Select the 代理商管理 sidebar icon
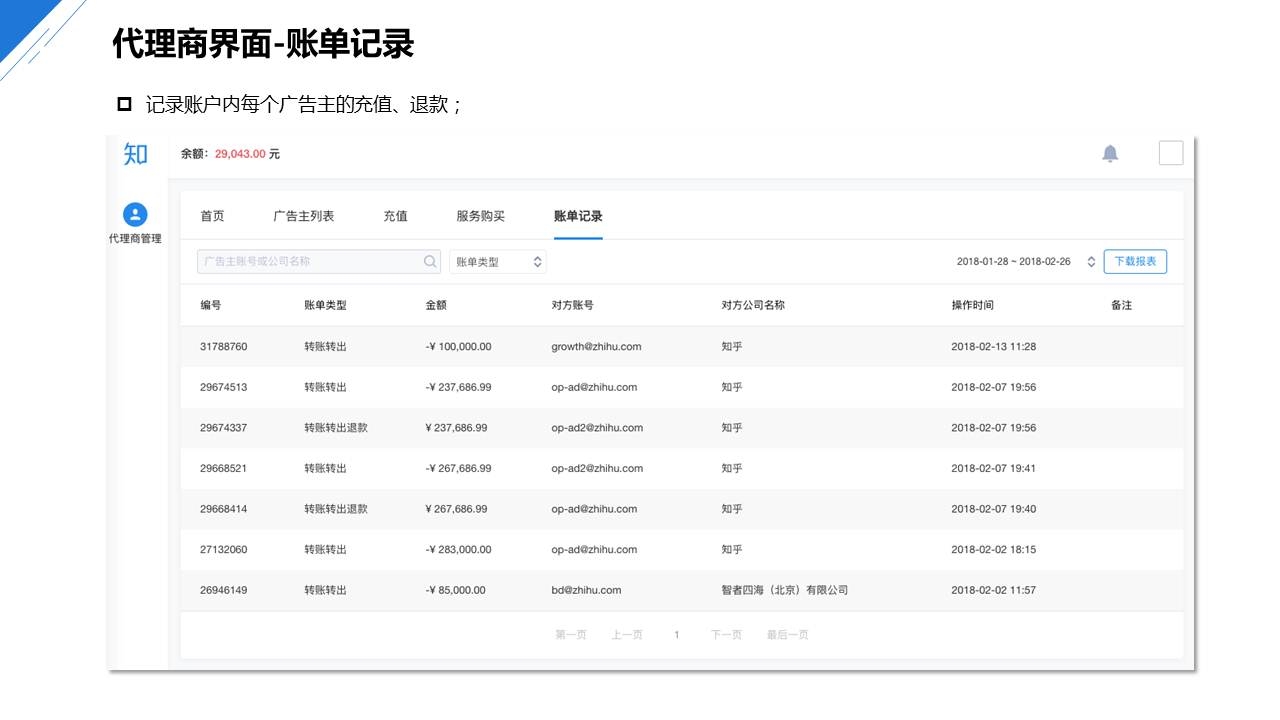 pyautogui.click(x=135, y=215)
